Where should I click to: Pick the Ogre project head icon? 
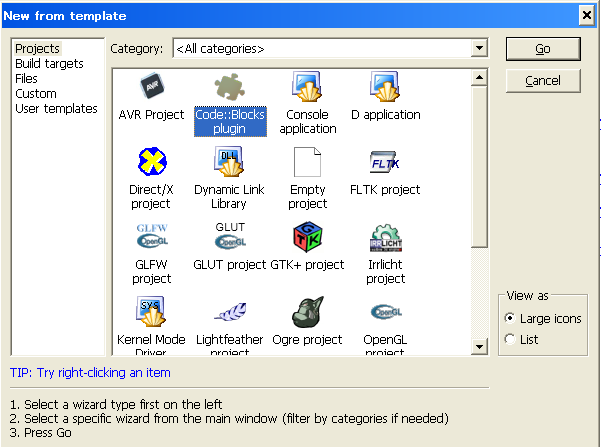(308, 312)
